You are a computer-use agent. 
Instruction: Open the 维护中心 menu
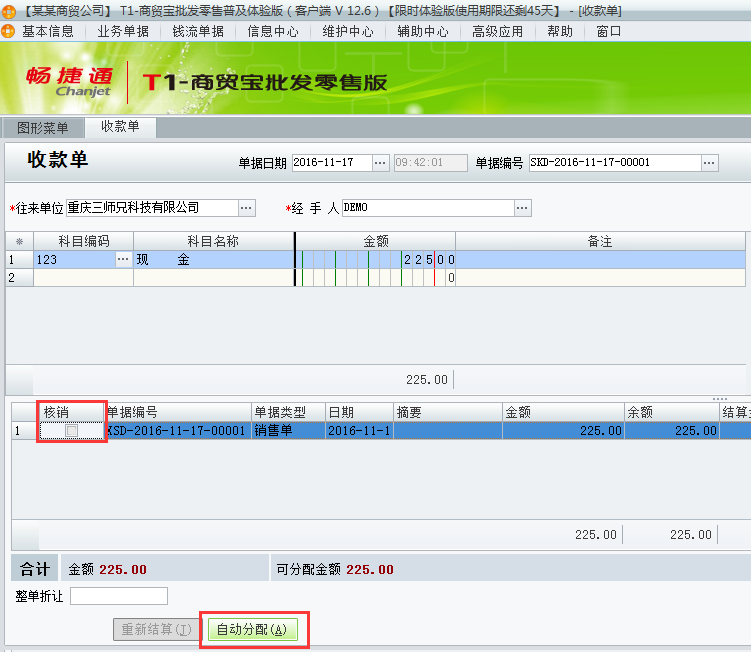[348, 32]
